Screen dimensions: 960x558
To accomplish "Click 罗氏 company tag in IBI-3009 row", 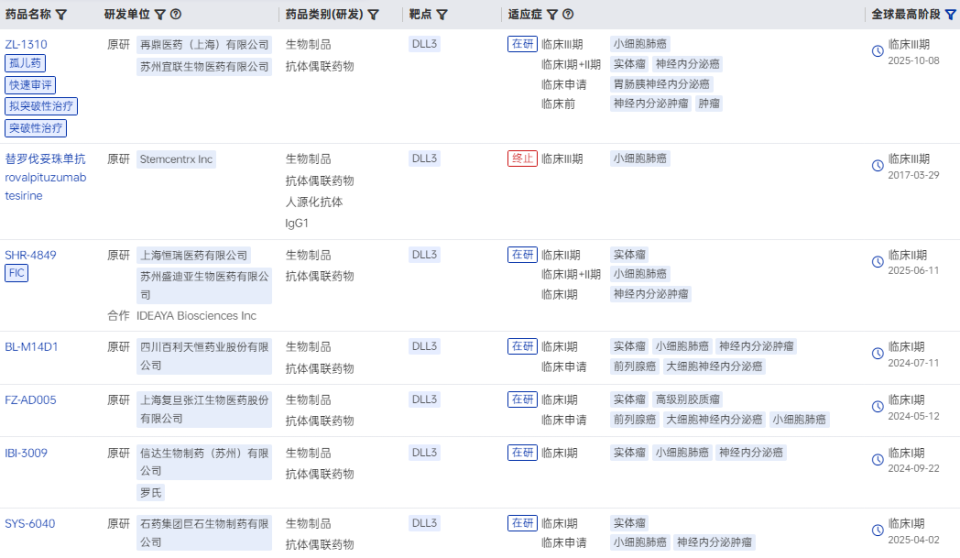I will (150, 492).
